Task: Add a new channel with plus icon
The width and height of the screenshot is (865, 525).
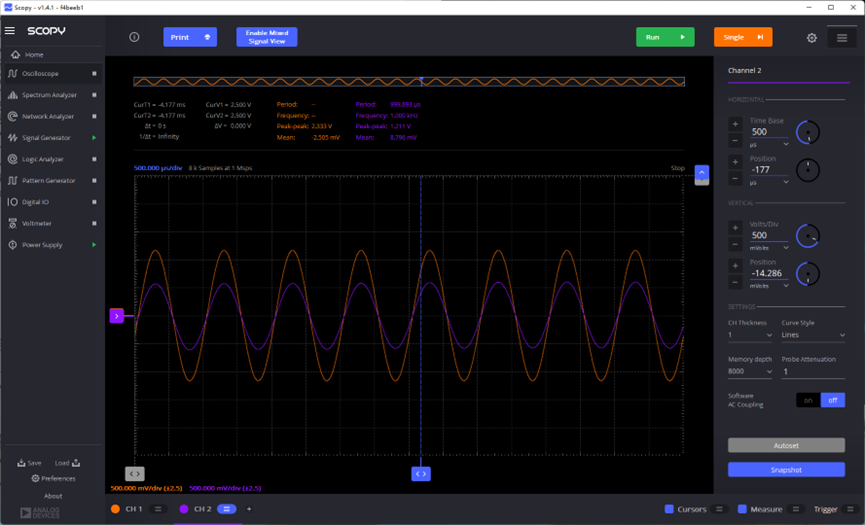Action: 249,509
